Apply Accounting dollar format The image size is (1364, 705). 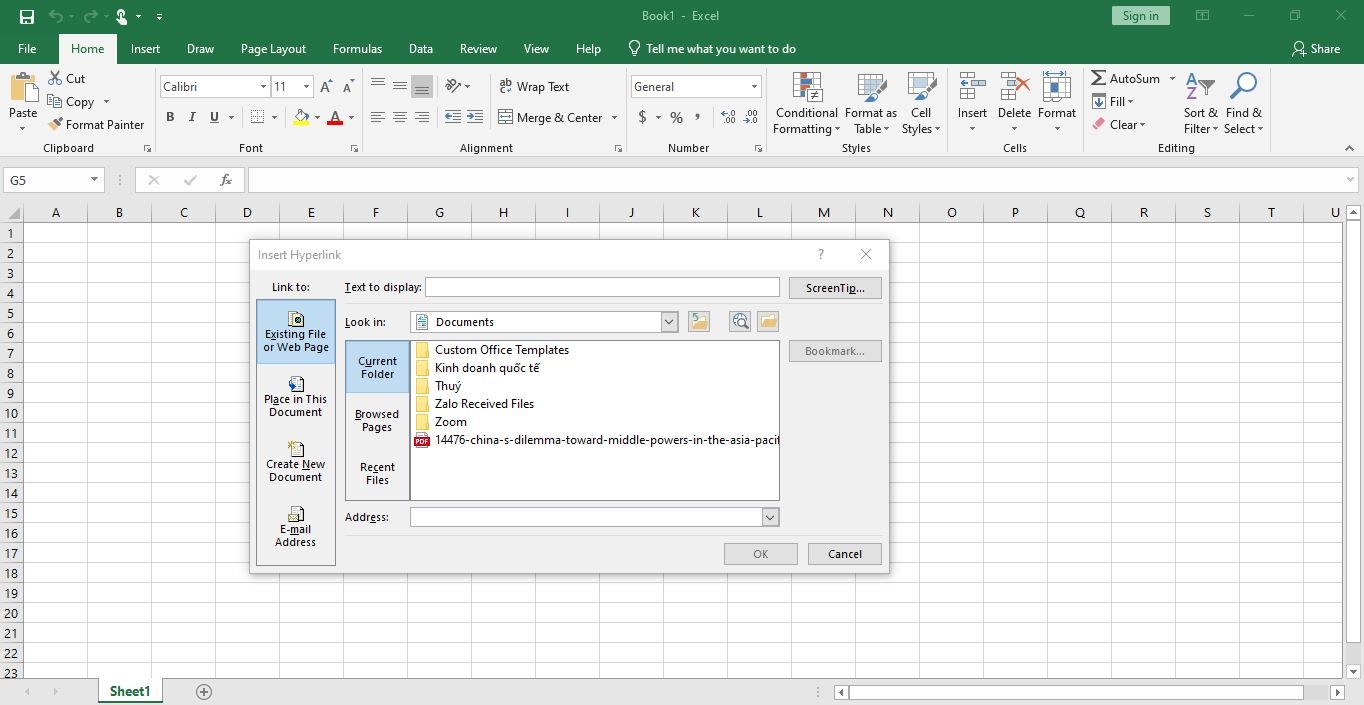(x=642, y=117)
